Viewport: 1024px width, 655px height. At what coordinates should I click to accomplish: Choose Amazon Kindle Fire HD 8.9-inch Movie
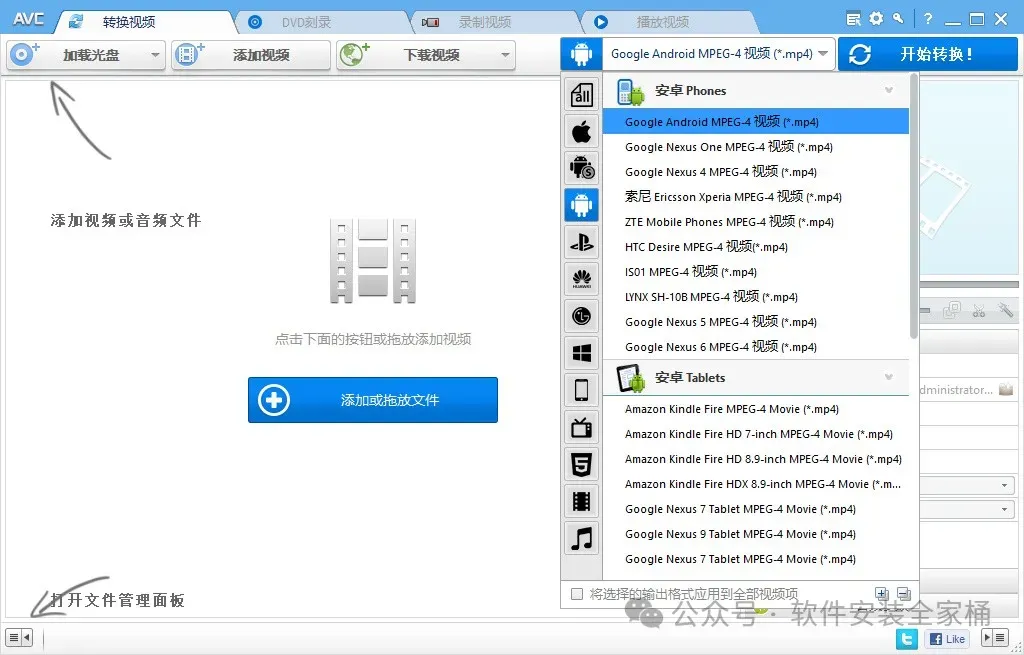[x=756, y=459]
